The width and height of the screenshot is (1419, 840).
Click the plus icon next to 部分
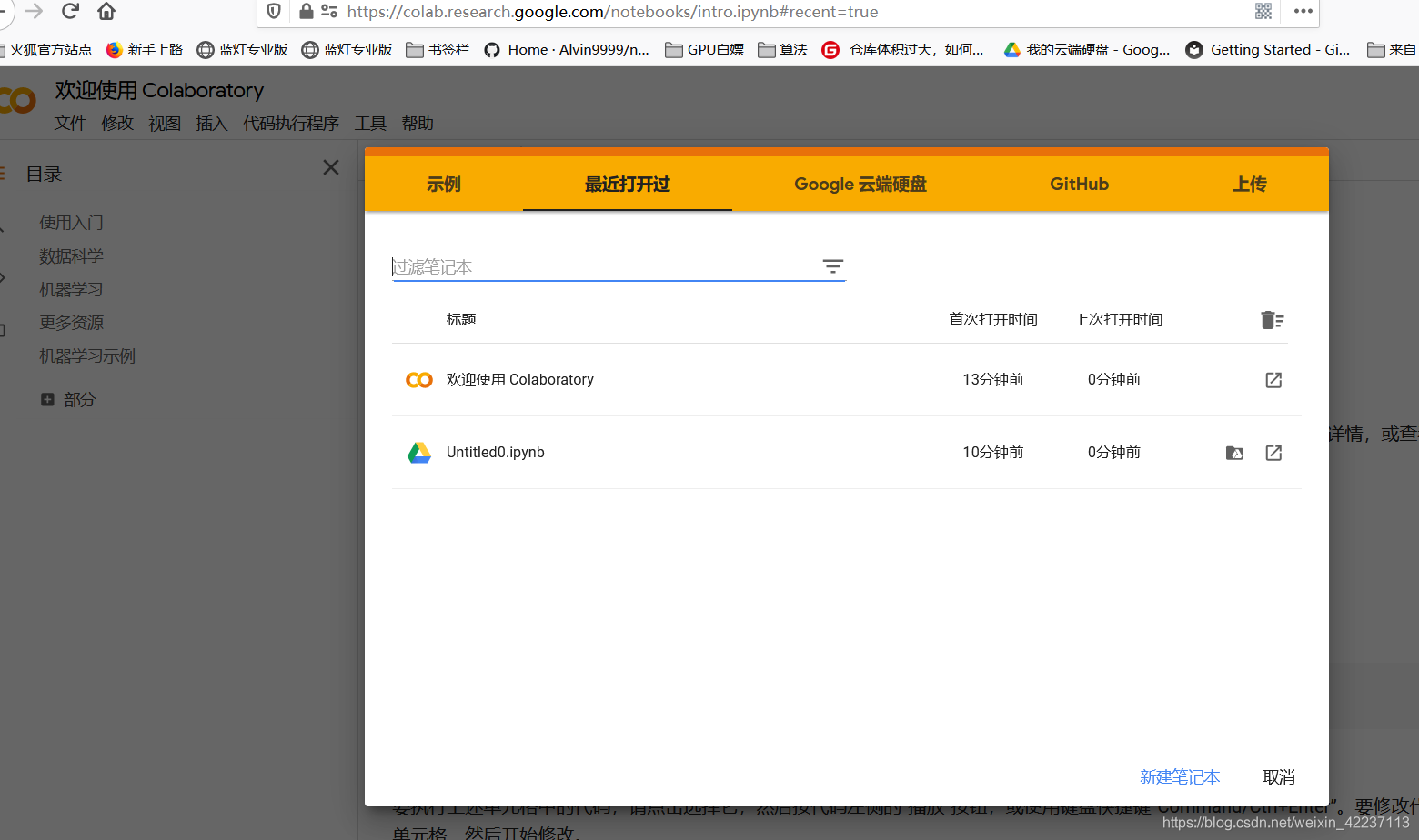47,399
